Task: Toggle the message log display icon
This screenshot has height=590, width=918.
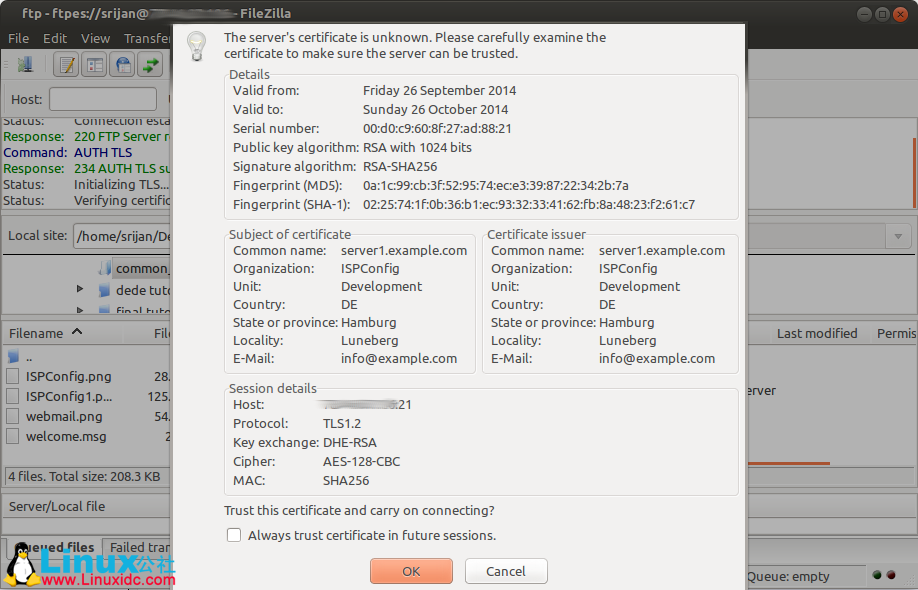Action: pos(66,64)
